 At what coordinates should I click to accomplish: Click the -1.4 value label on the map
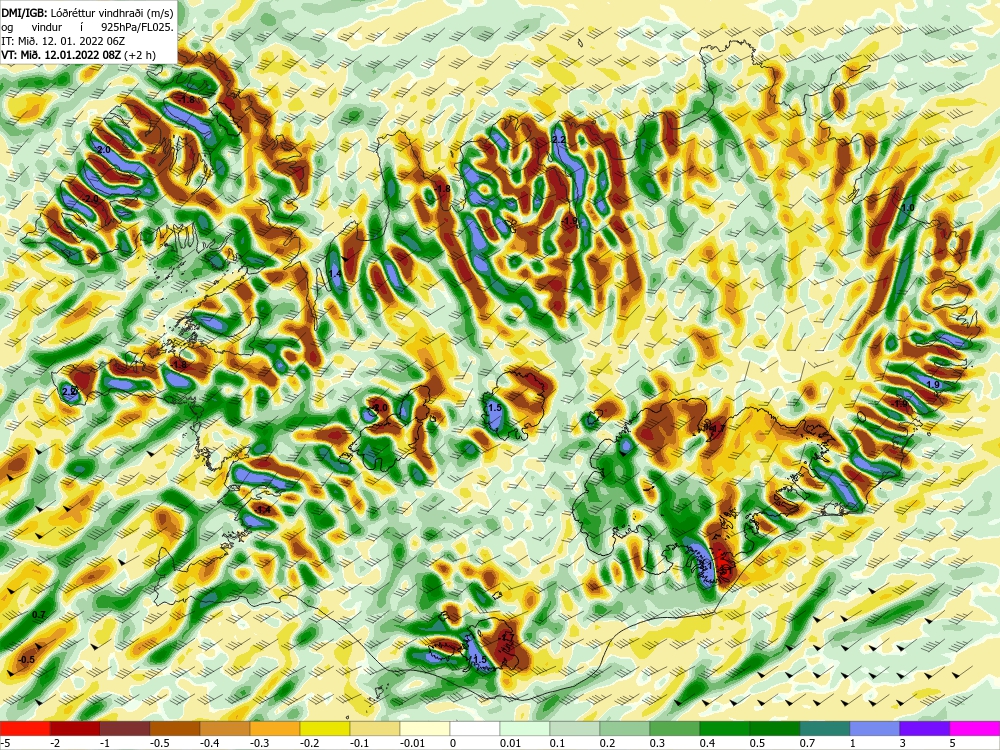263,510
